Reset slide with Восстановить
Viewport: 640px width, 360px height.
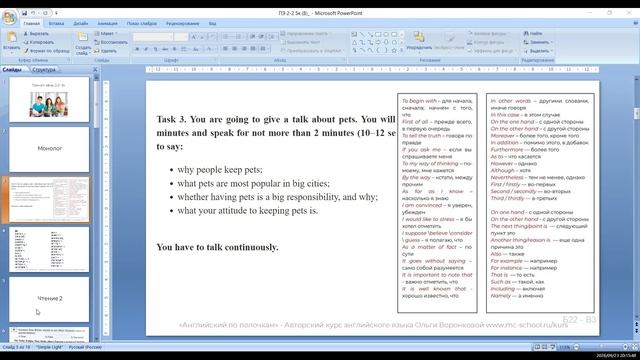[111, 42]
